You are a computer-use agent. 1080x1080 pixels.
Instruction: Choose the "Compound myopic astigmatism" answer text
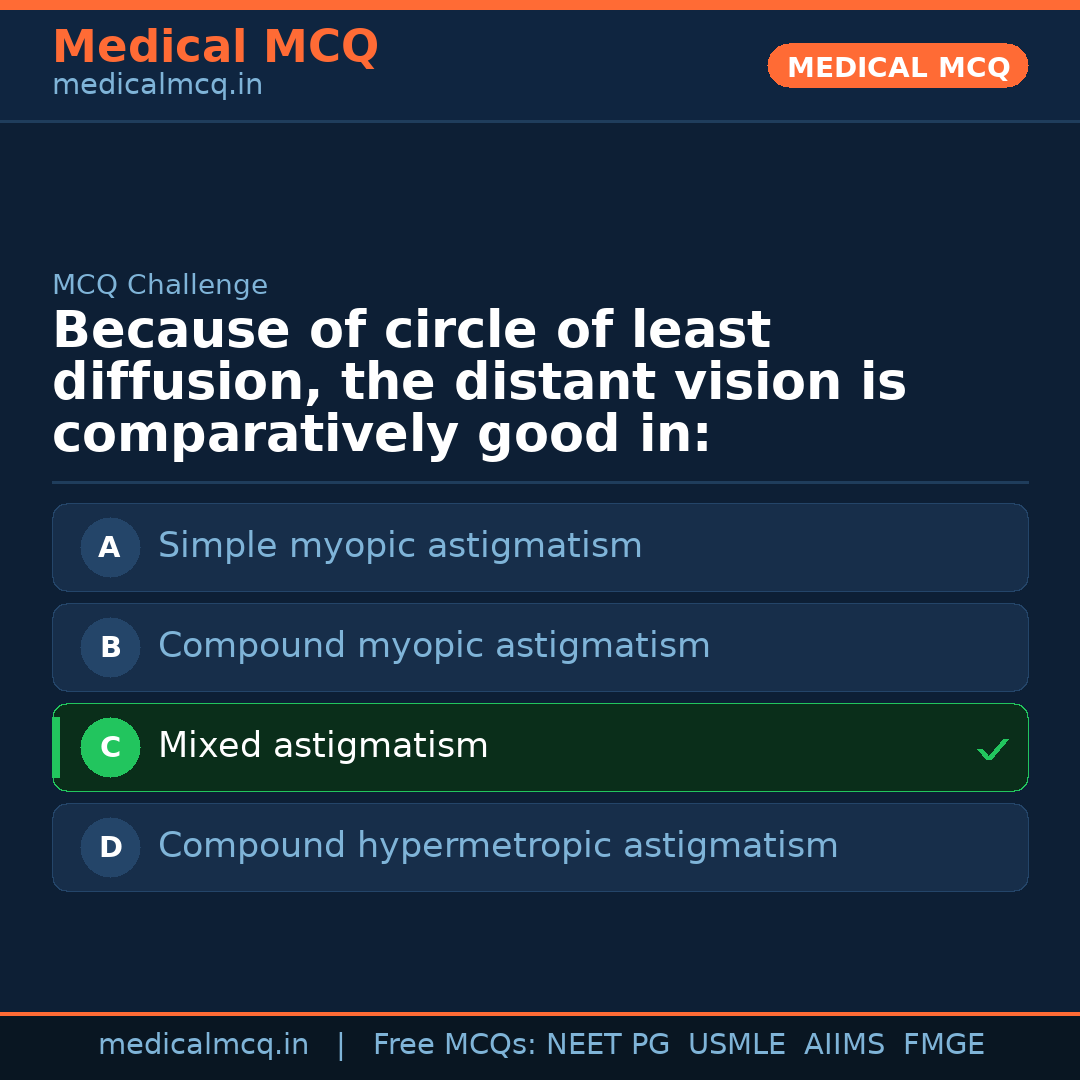[x=434, y=646]
